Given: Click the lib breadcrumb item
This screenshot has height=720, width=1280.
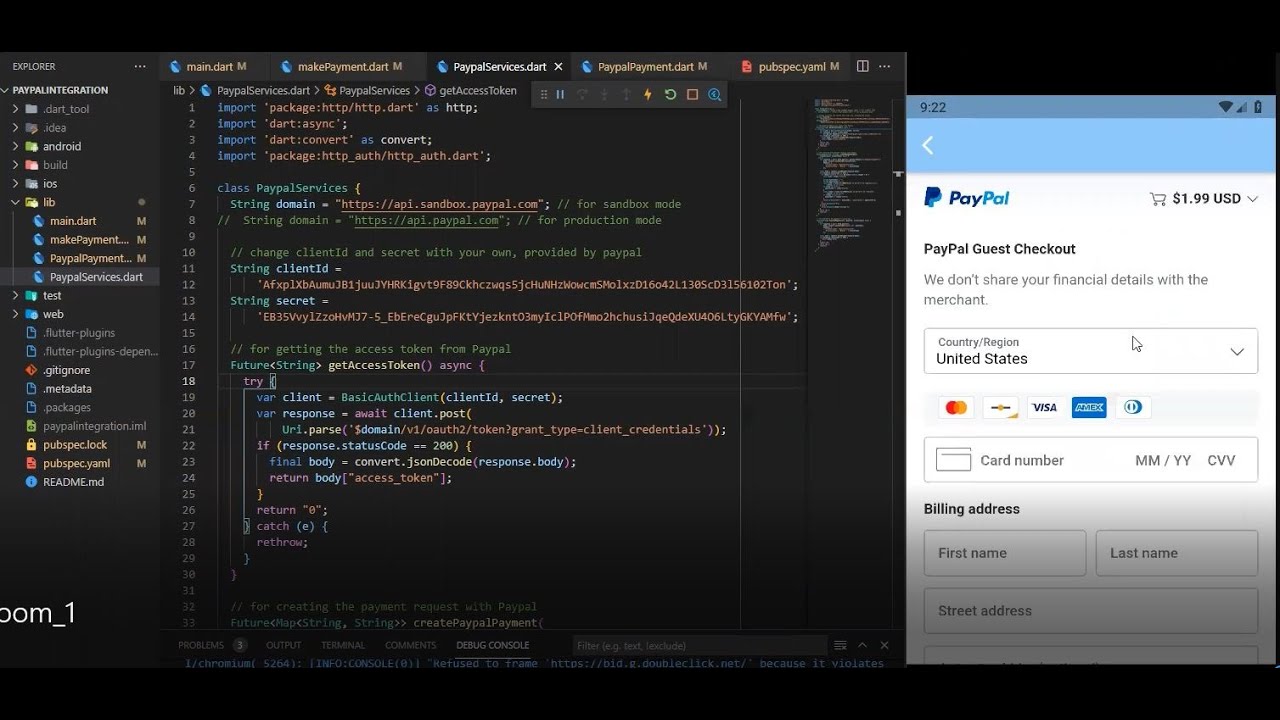Looking at the screenshot, I should (180, 91).
